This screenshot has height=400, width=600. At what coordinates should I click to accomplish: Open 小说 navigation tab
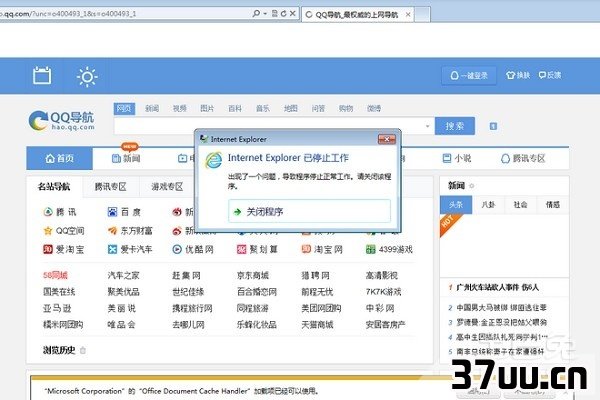coord(457,158)
